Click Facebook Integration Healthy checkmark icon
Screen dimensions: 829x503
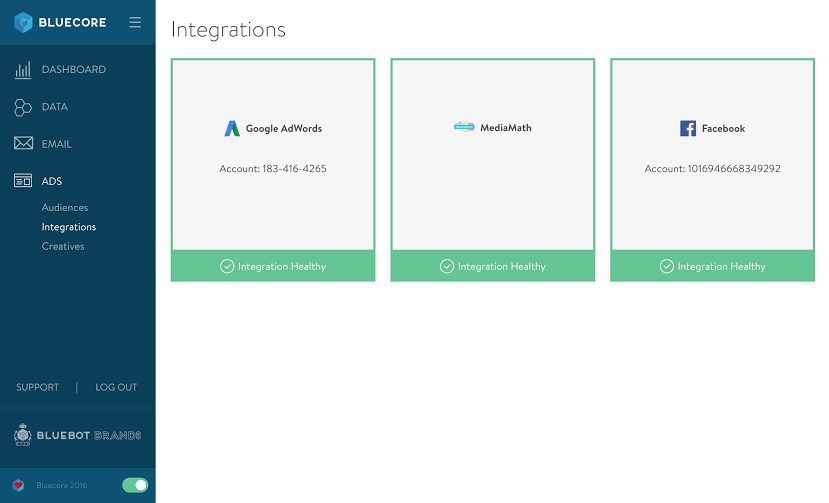point(666,266)
